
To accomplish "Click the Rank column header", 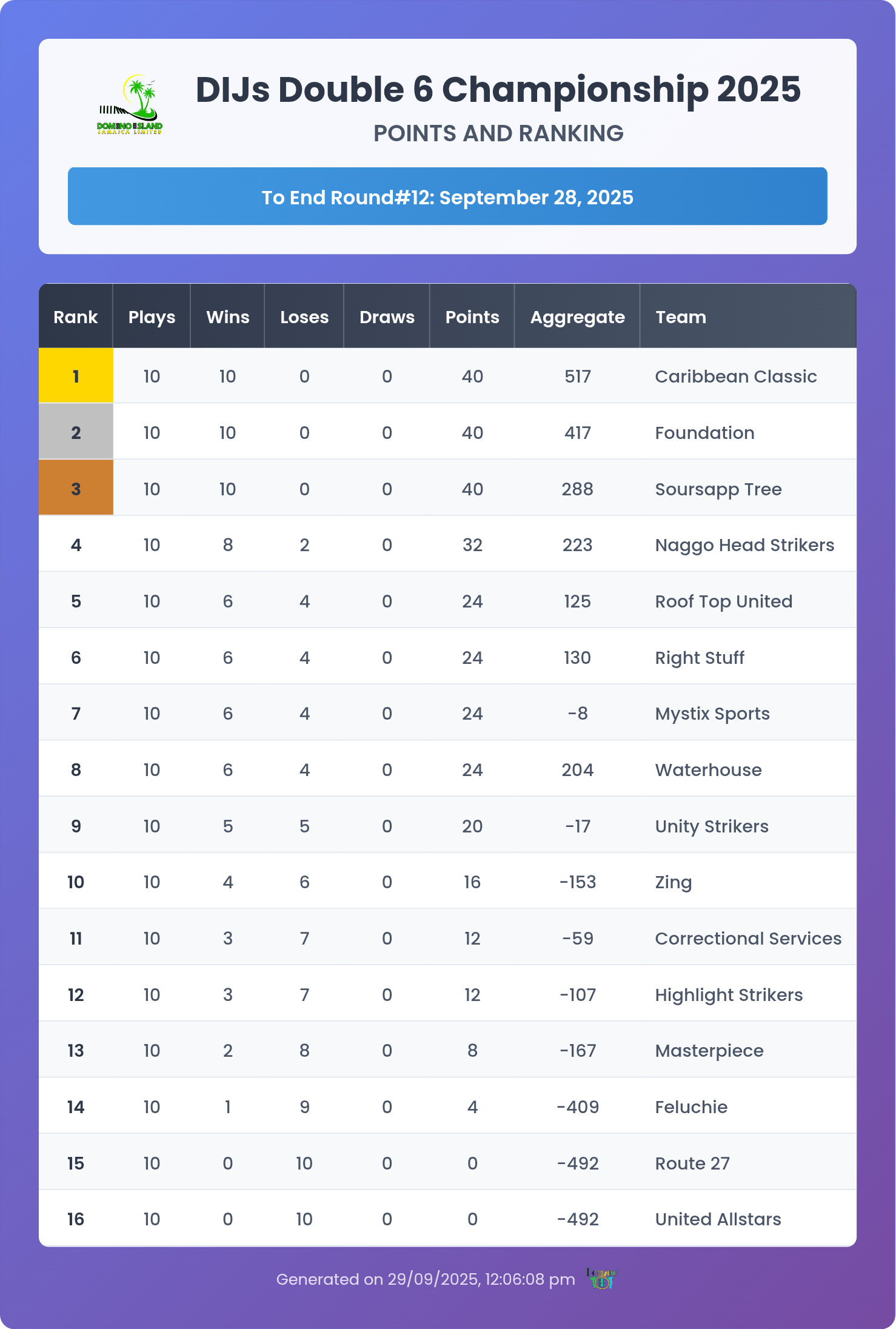I will pos(76,317).
